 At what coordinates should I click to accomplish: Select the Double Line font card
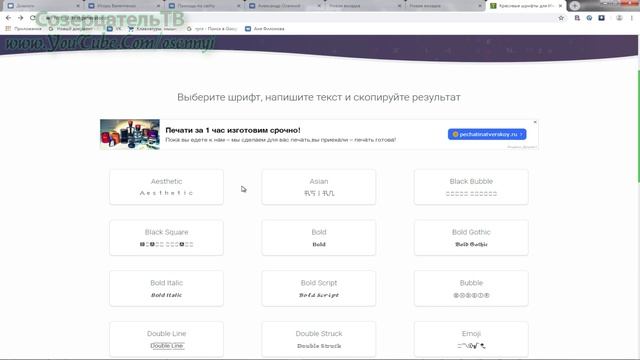167,339
